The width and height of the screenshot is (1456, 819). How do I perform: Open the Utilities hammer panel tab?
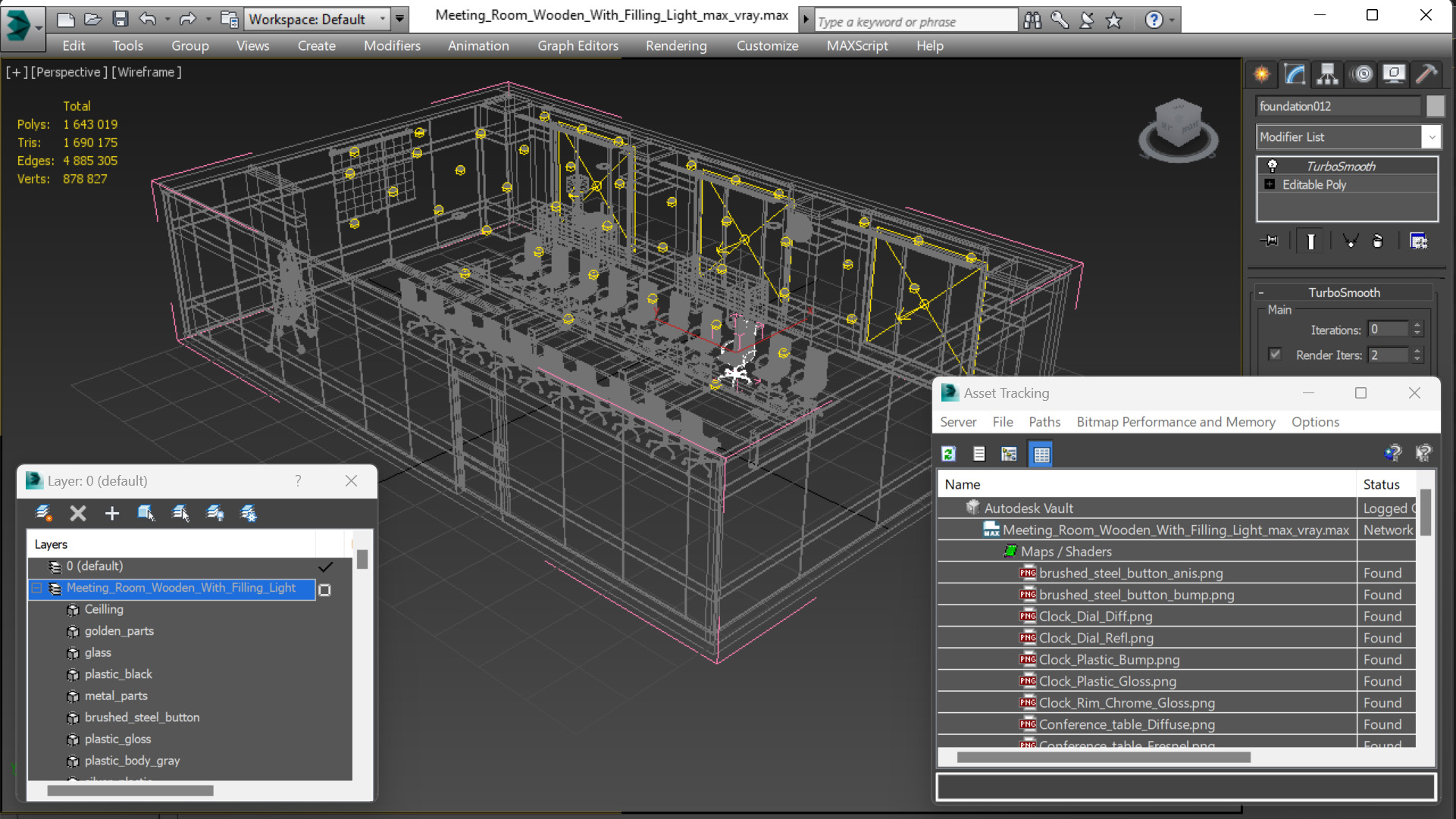point(1426,74)
